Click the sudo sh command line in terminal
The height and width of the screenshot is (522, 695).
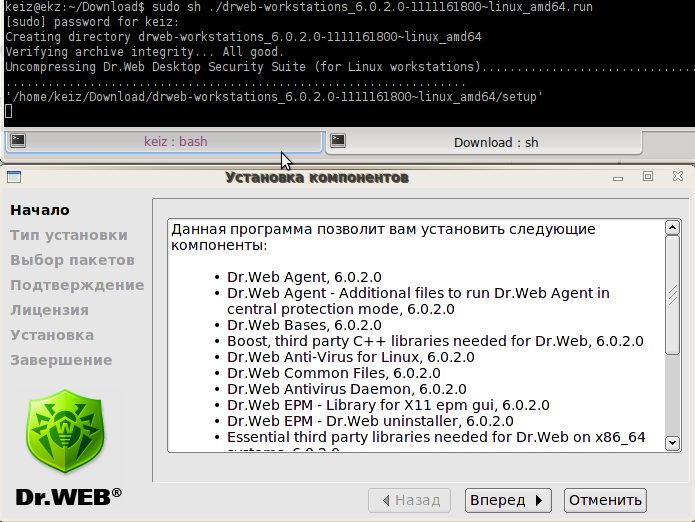[x=299, y=7]
